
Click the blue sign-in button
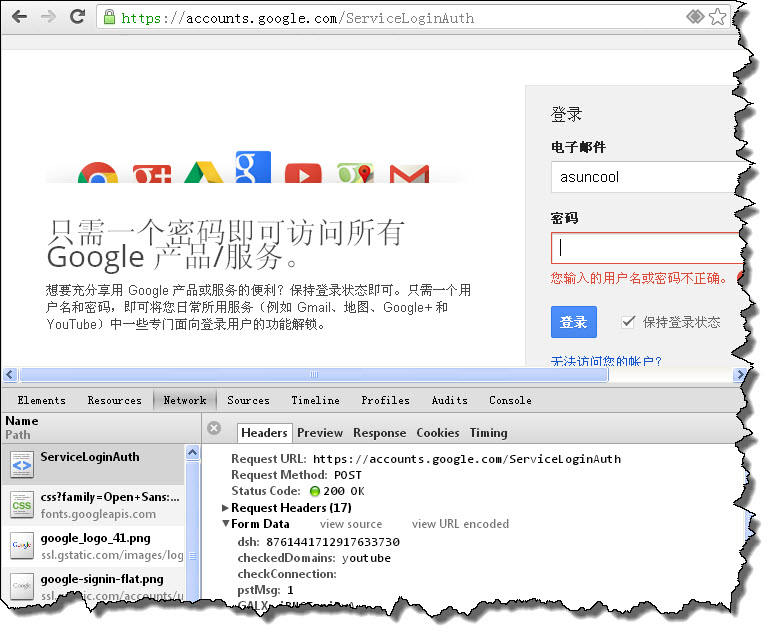pos(574,322)
